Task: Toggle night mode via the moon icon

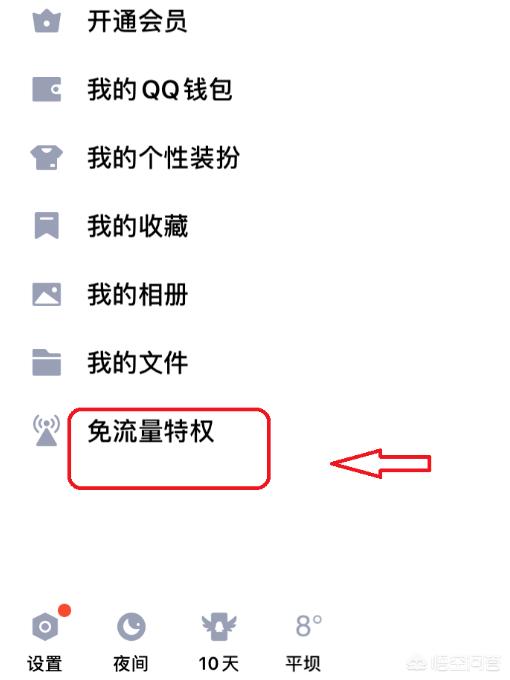Action: coord(131,627)
